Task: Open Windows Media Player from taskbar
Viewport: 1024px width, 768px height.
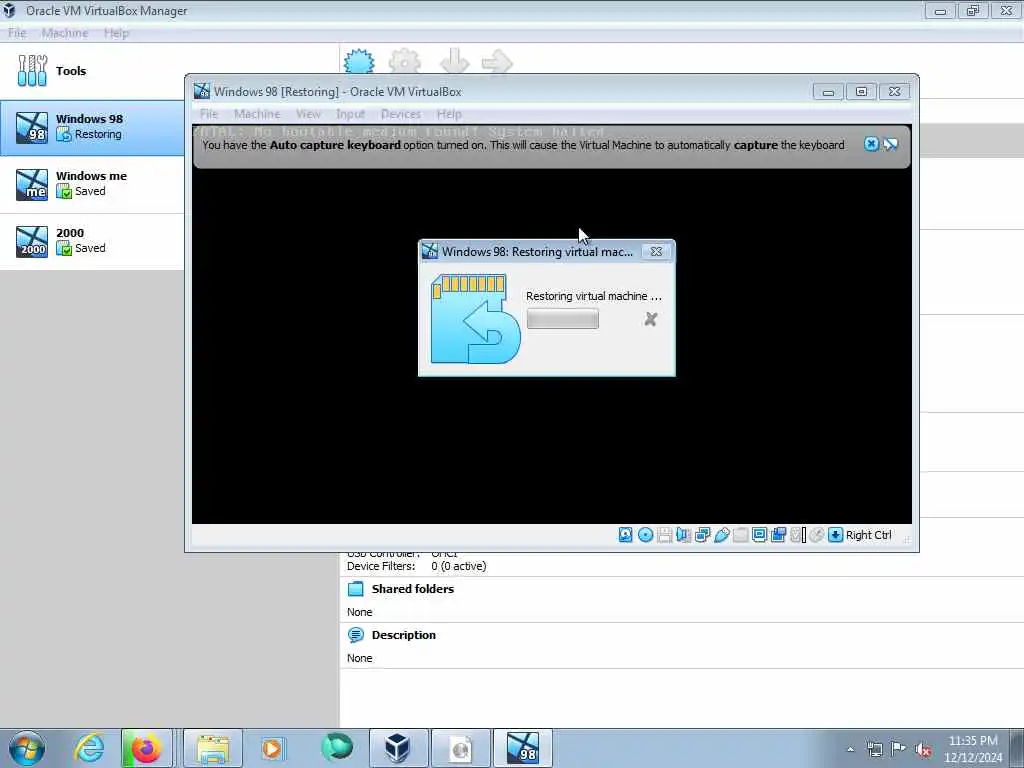Action: pos(272,748)
